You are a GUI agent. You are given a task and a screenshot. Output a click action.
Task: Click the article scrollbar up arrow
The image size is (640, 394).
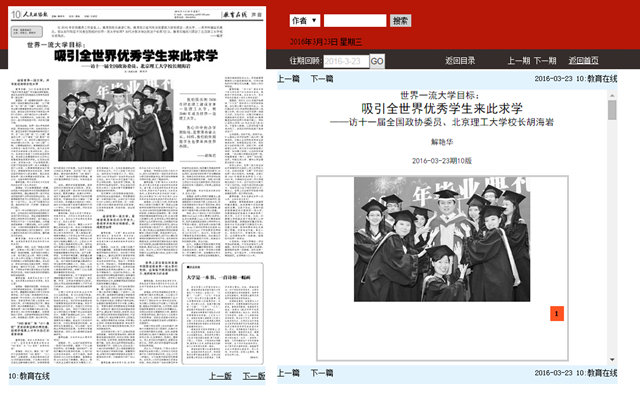click(x=612, y=96)
